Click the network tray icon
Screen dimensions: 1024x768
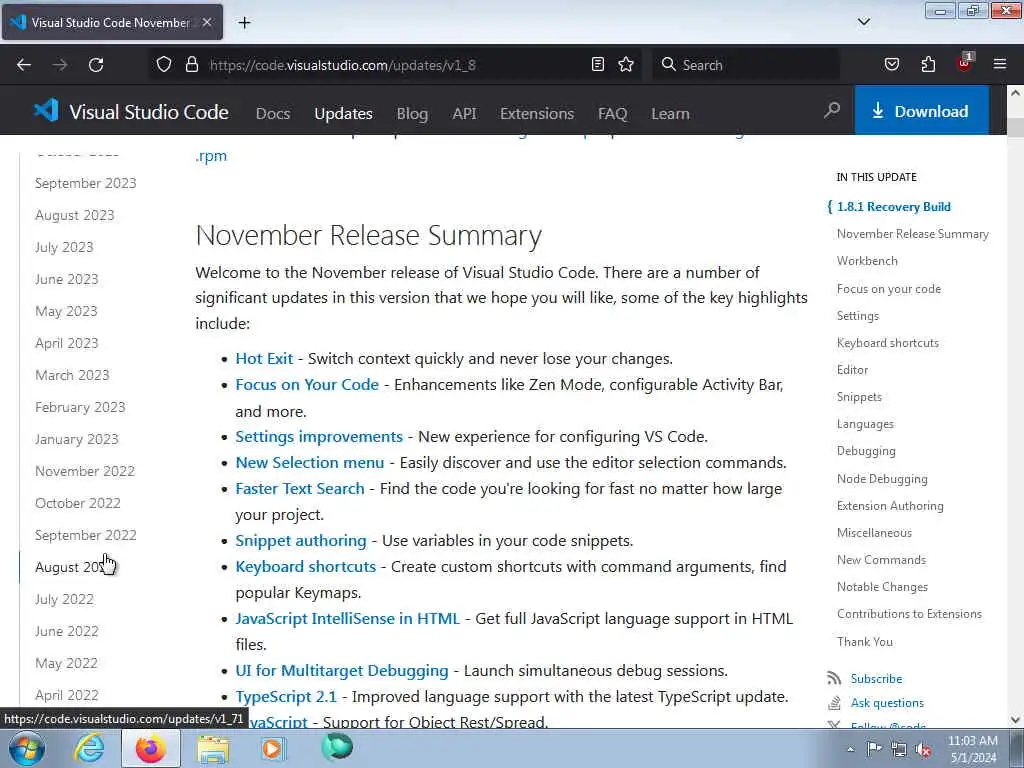tap(899, 749)
